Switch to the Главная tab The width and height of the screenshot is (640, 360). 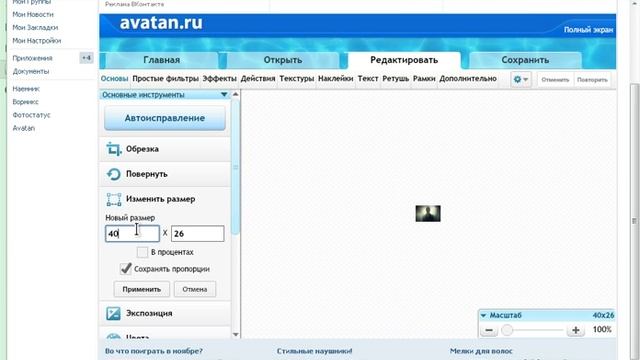click(x=162, y=60)
